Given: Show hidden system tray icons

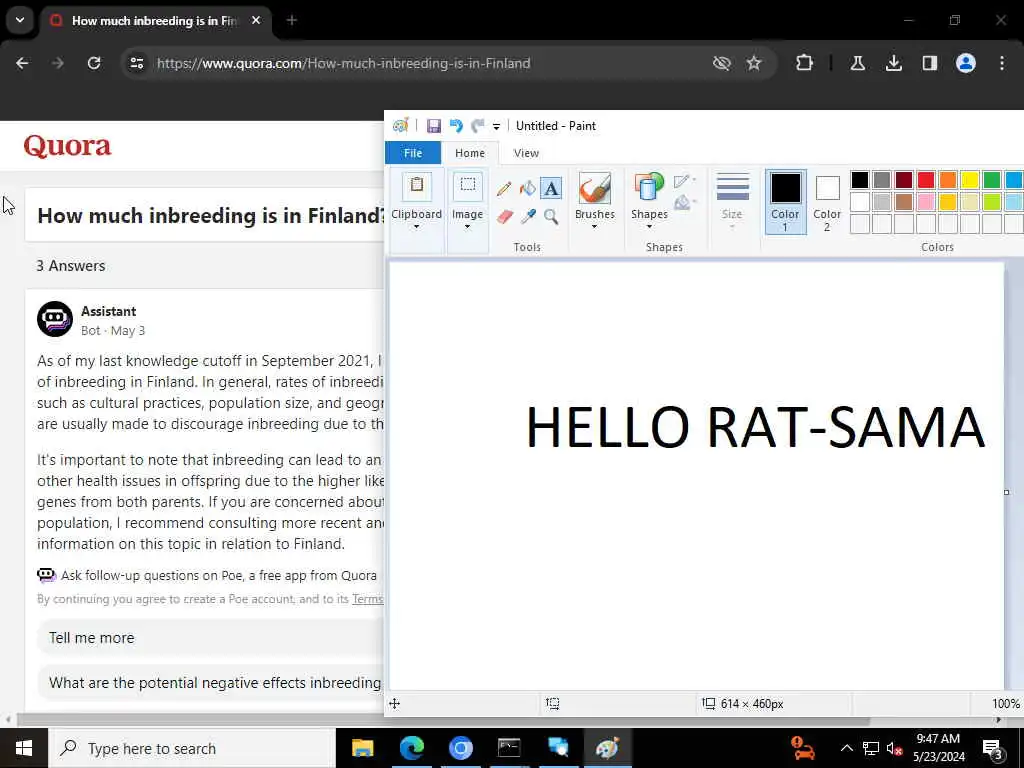Looking at the screenshot, I should click(846, 748).
